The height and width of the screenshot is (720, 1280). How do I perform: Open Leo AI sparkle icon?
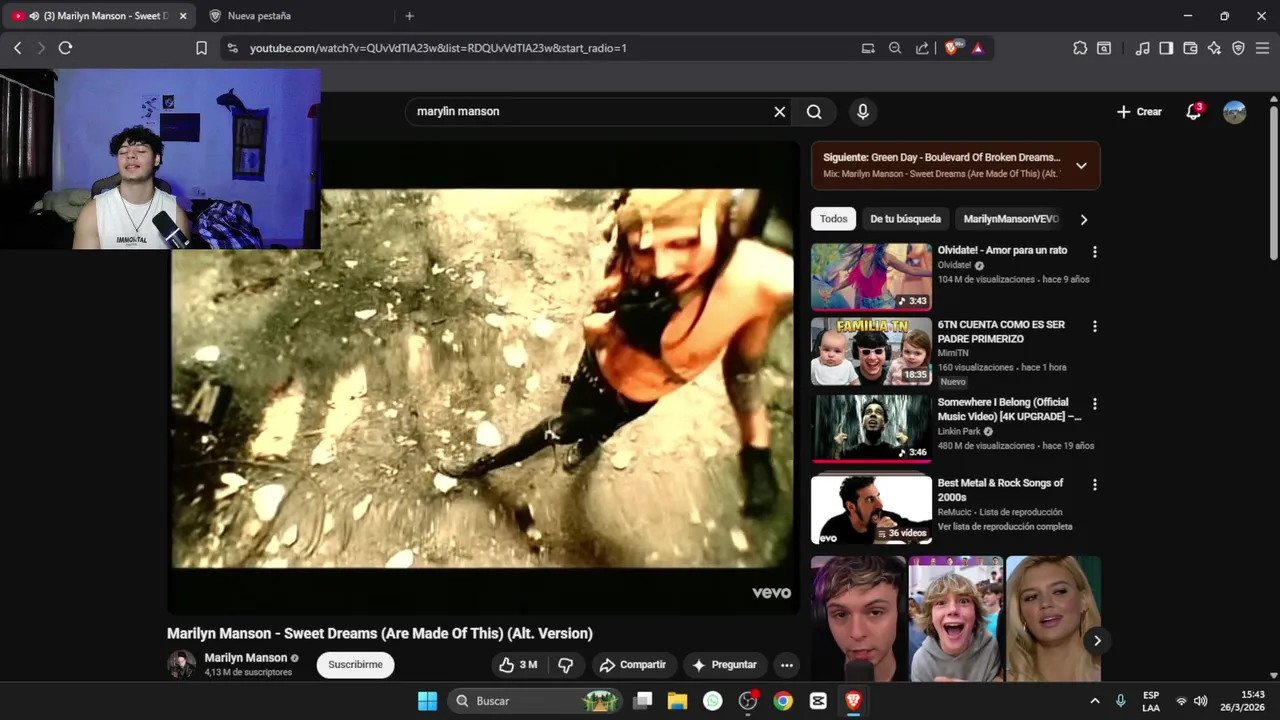[x=1214, y=48]
